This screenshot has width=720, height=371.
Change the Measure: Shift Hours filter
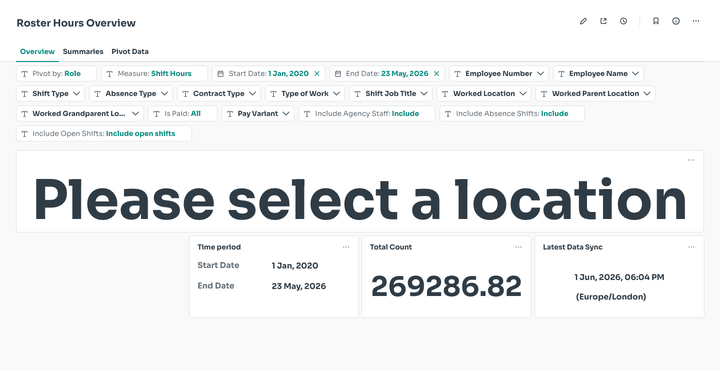pyautogui.click(x=154, y=73)
